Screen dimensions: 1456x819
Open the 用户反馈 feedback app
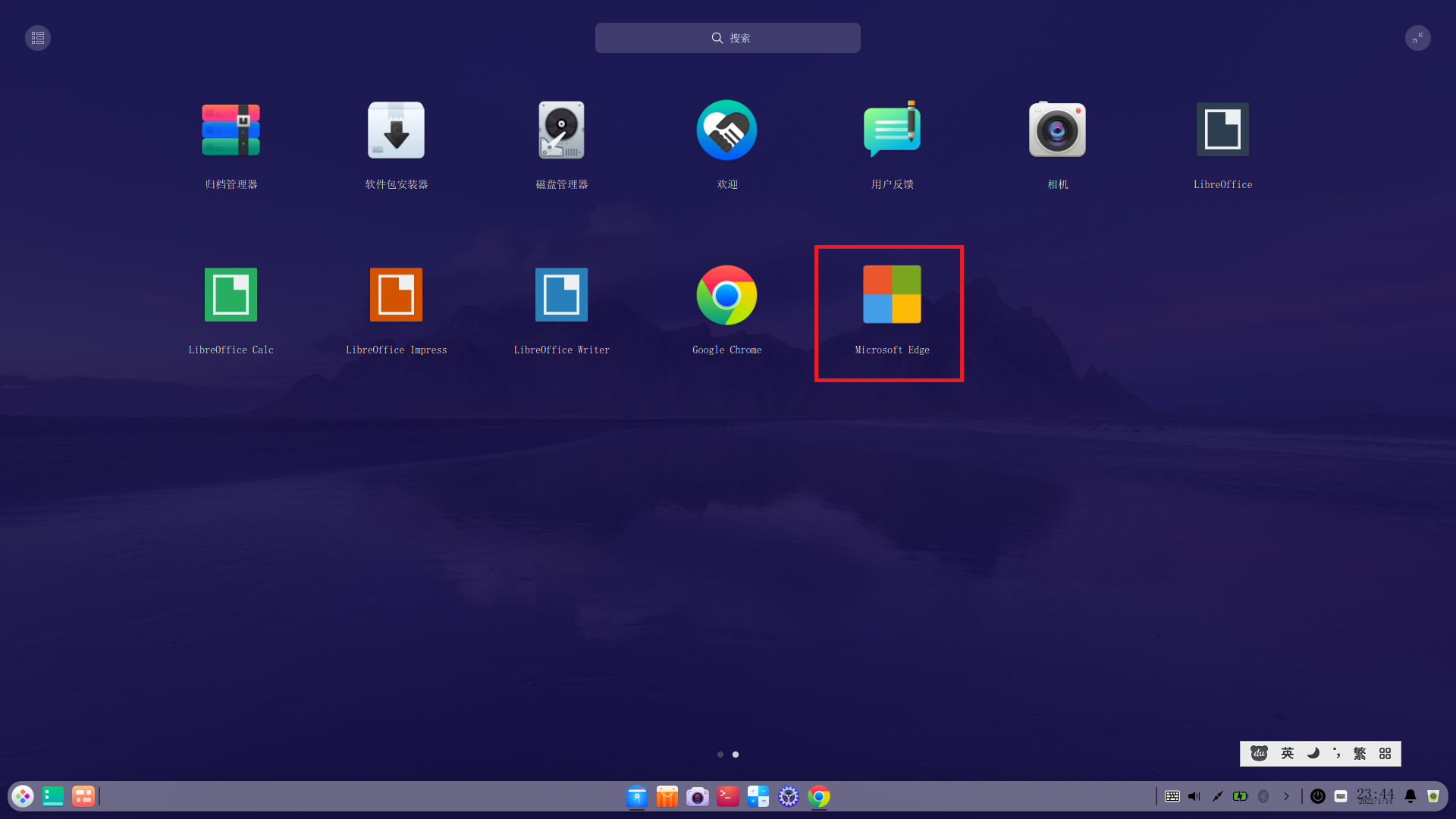(x=892, y=130)
